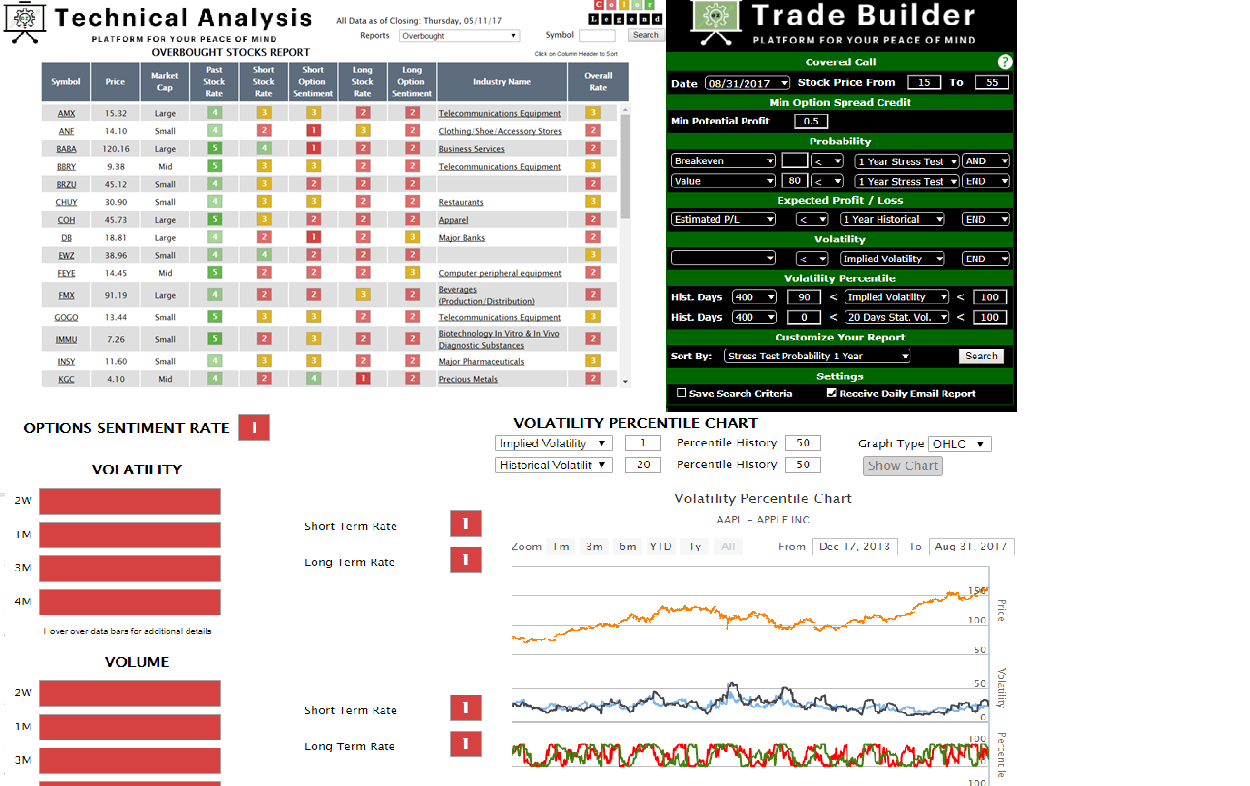Click the table scrollbar up arrow

click(626, 108)
